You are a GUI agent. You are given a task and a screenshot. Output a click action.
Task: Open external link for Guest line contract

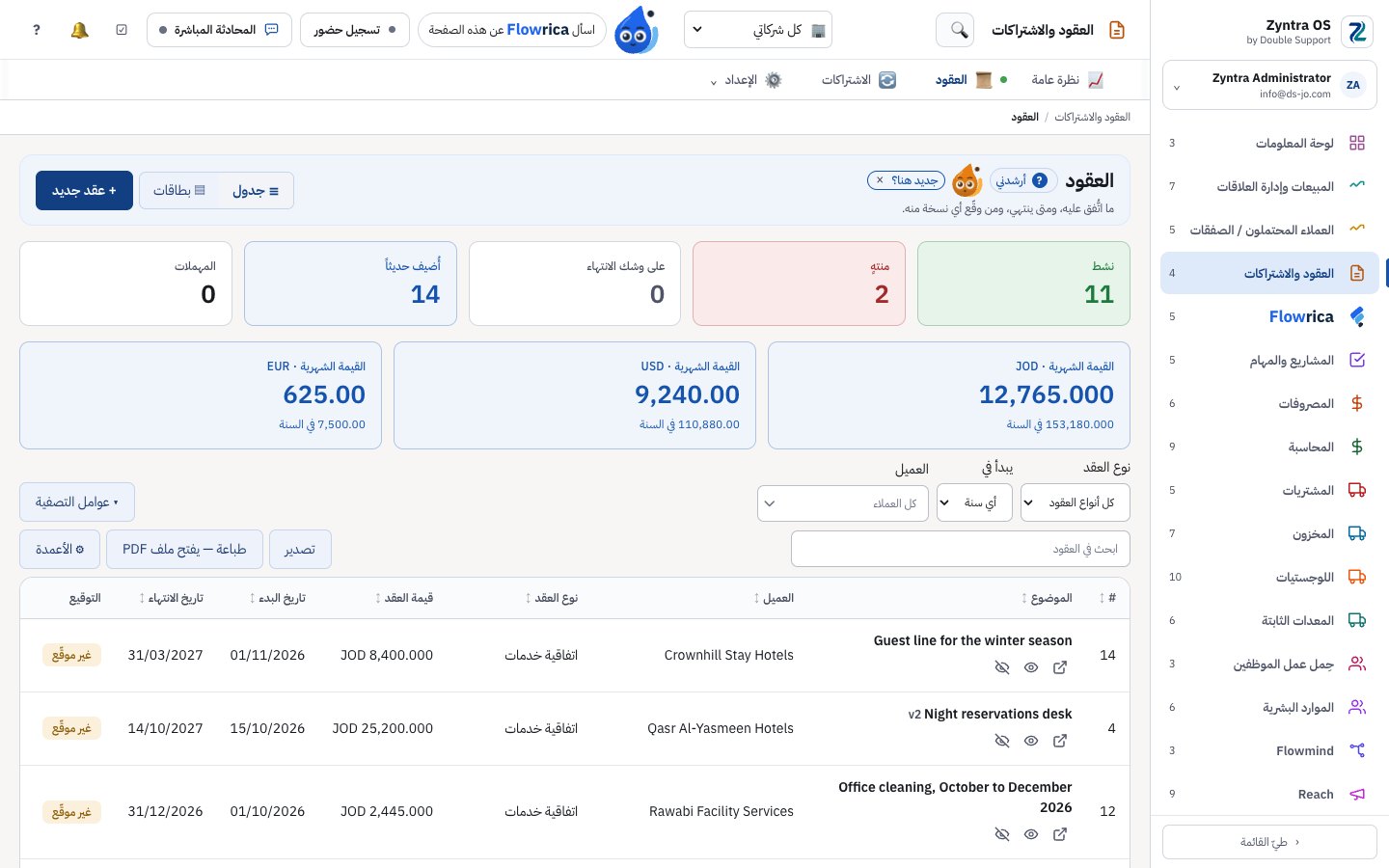tap(1060, 667)
